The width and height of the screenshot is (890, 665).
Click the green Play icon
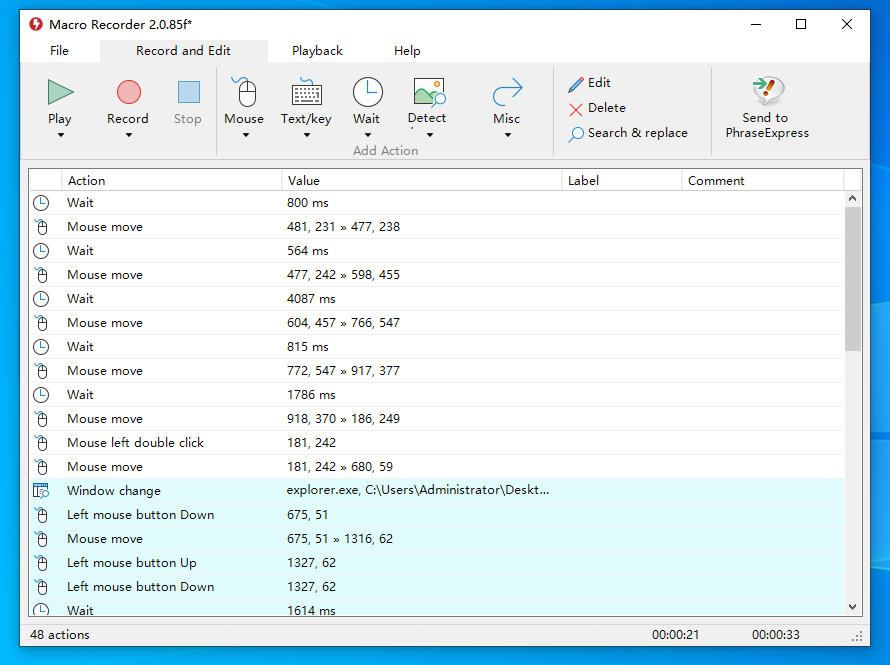point(60,92)
